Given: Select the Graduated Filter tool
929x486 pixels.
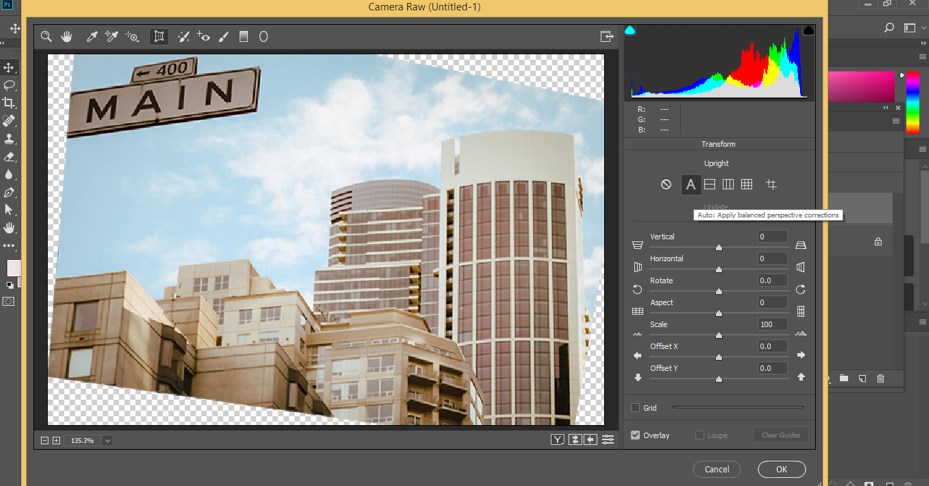Looking at the screenshot, I should [x=243, y=37].
